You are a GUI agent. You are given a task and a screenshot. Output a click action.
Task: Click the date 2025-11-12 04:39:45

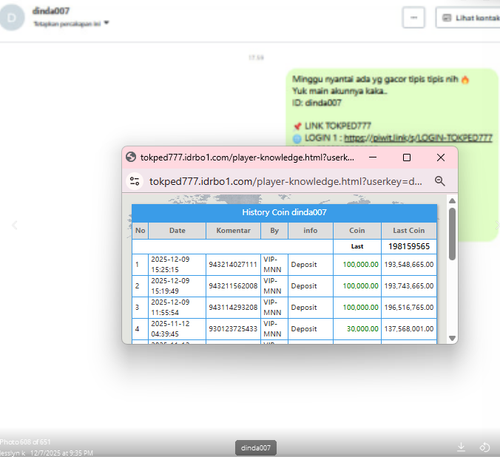170,329
